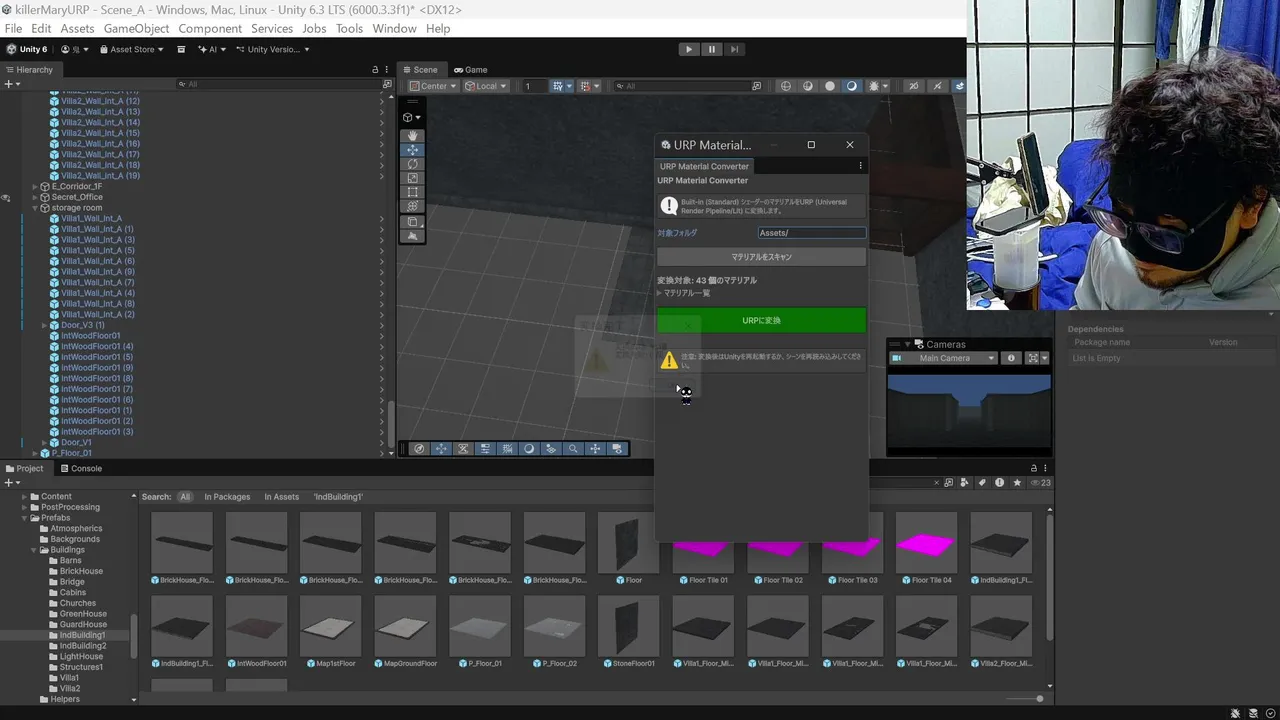Switch to the Game tab
1280x720 pixels.
(470, 69)
